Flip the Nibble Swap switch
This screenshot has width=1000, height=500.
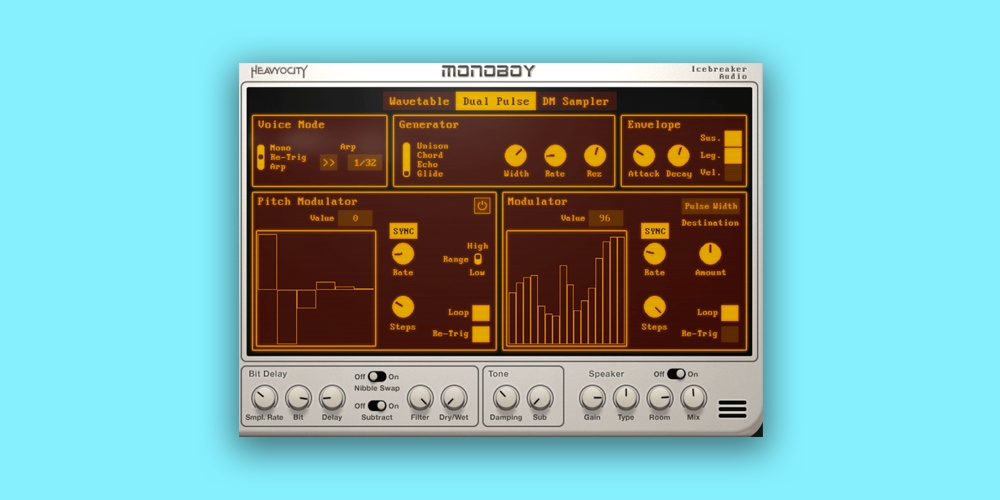(377, 376)
